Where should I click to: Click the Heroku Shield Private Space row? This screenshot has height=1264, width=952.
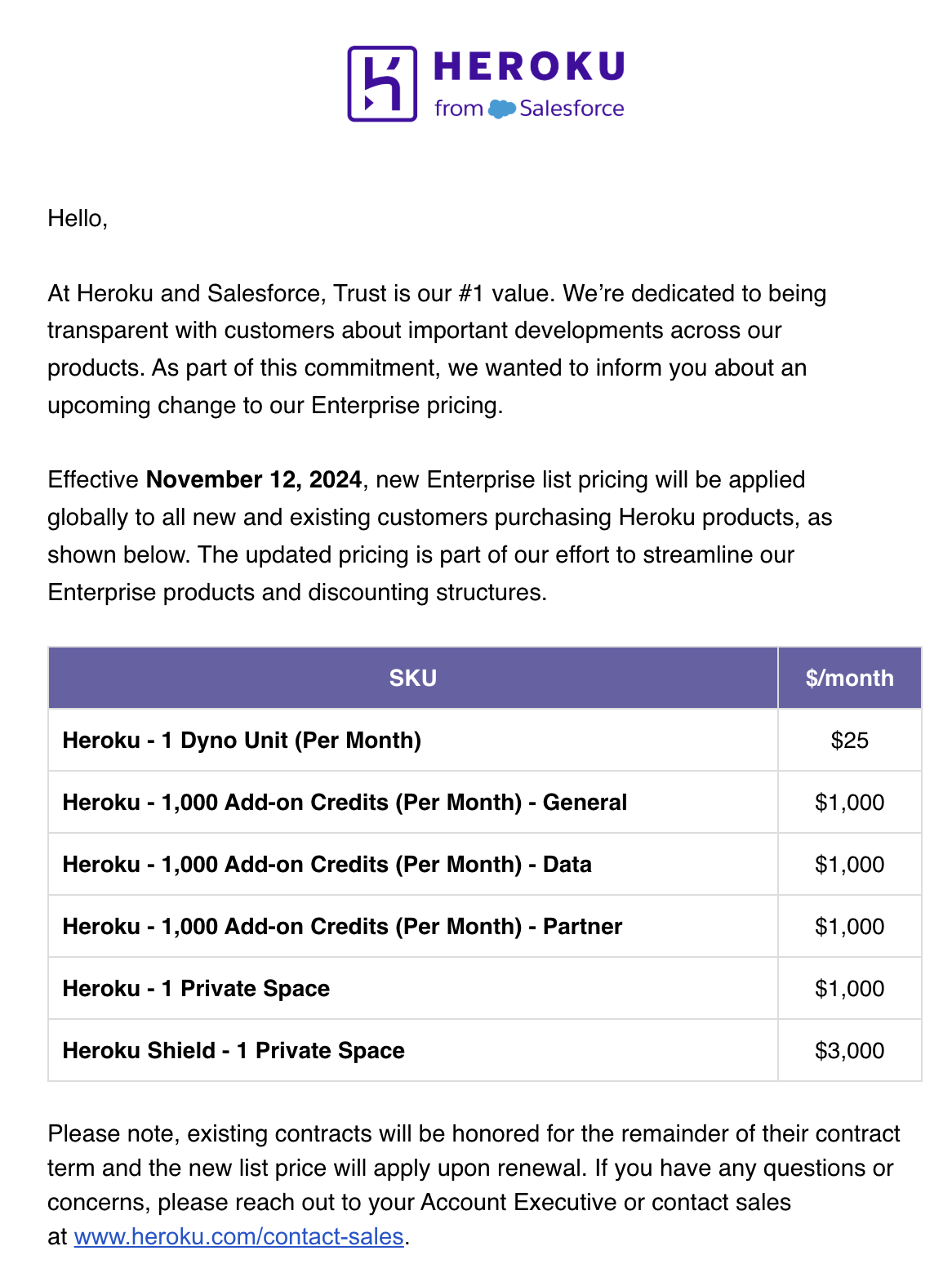tap(234, 1050)
